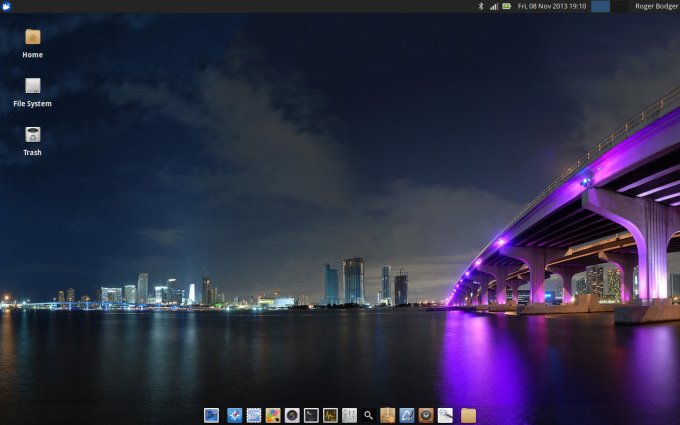Switch to the second dark workspace
Image resolution: width=680 pixels, height=425 pixels.
click(619, 6)
